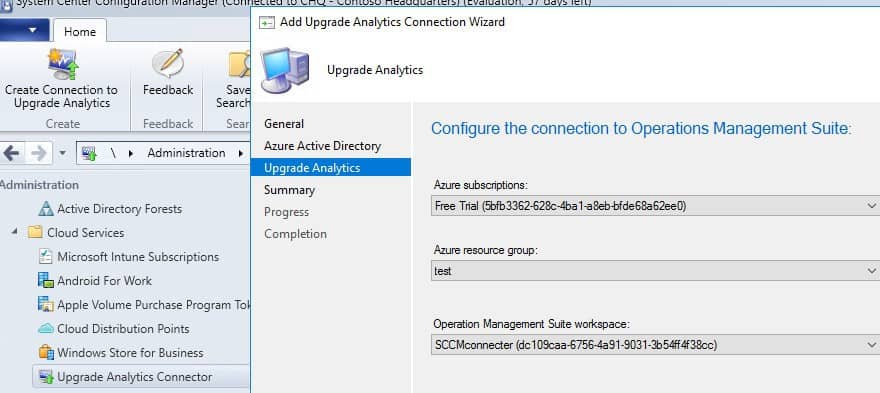Image resolution: width=880 pixels, height=393 pixels.
Task: Click Create Connection to Upgrade Analytics icon
Action: (x=62, y=64)
